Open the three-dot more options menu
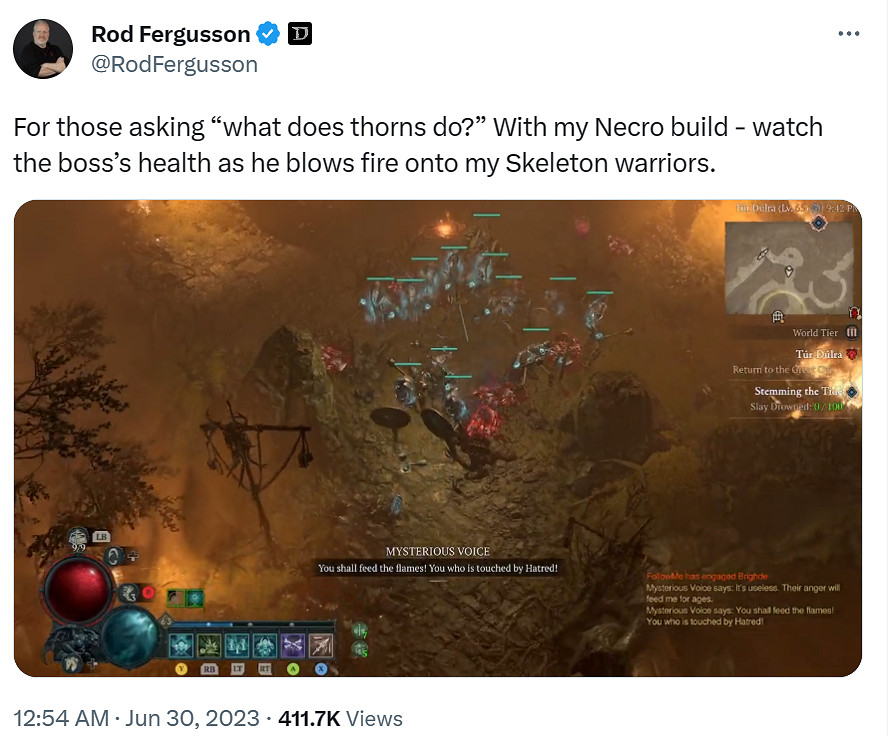 pyautogui.click(x=849, y=34)
